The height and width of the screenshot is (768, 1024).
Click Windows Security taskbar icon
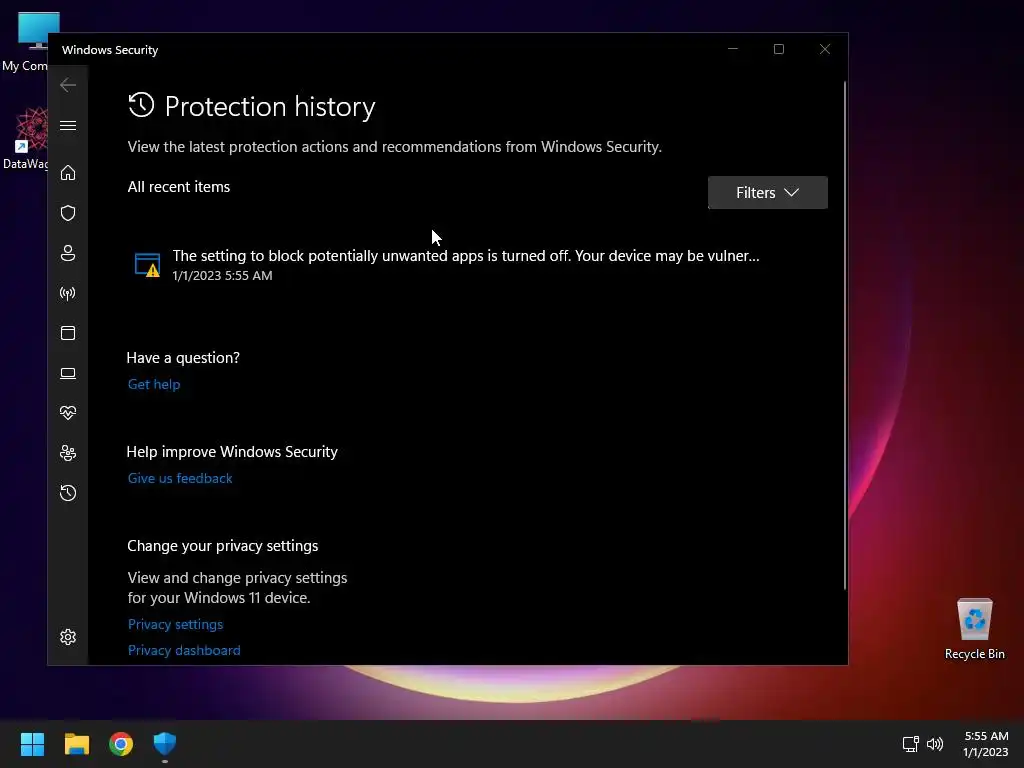point(165,744)
